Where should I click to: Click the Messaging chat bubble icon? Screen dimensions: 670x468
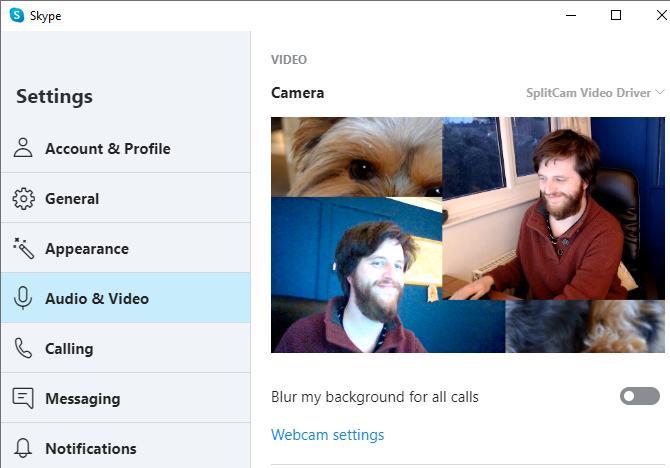pyautogui.click(x=23, y=398)
